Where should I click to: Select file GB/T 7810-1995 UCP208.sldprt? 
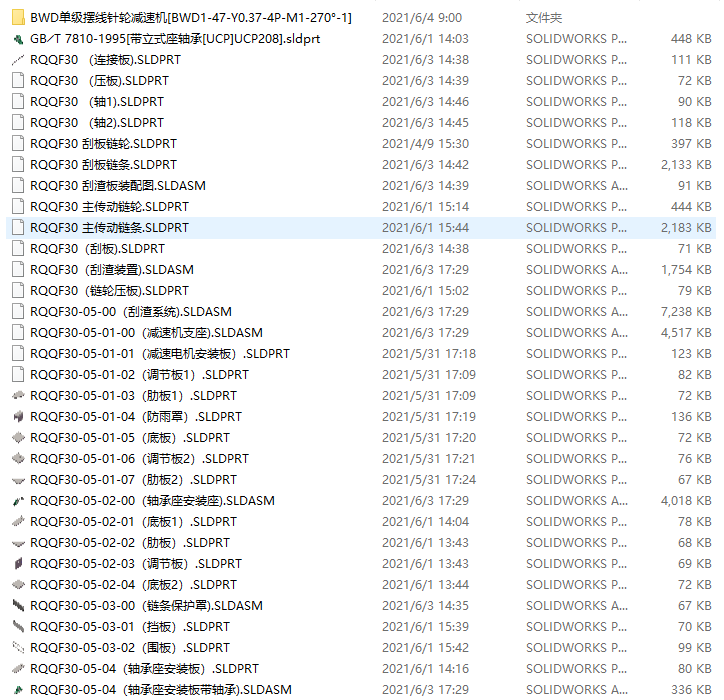coord(175,39)
